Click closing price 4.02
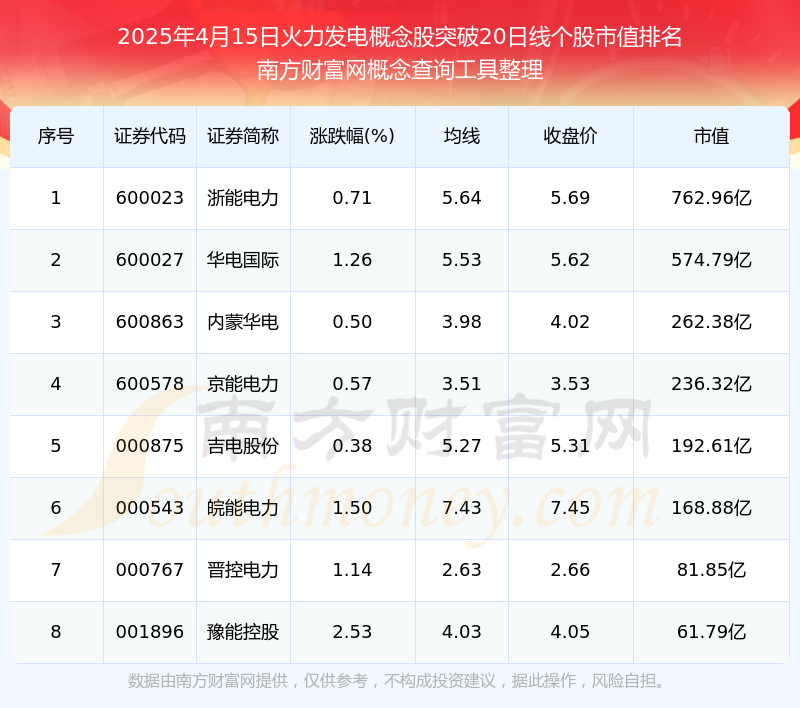The image size is (800, 708). coord(570,322)
